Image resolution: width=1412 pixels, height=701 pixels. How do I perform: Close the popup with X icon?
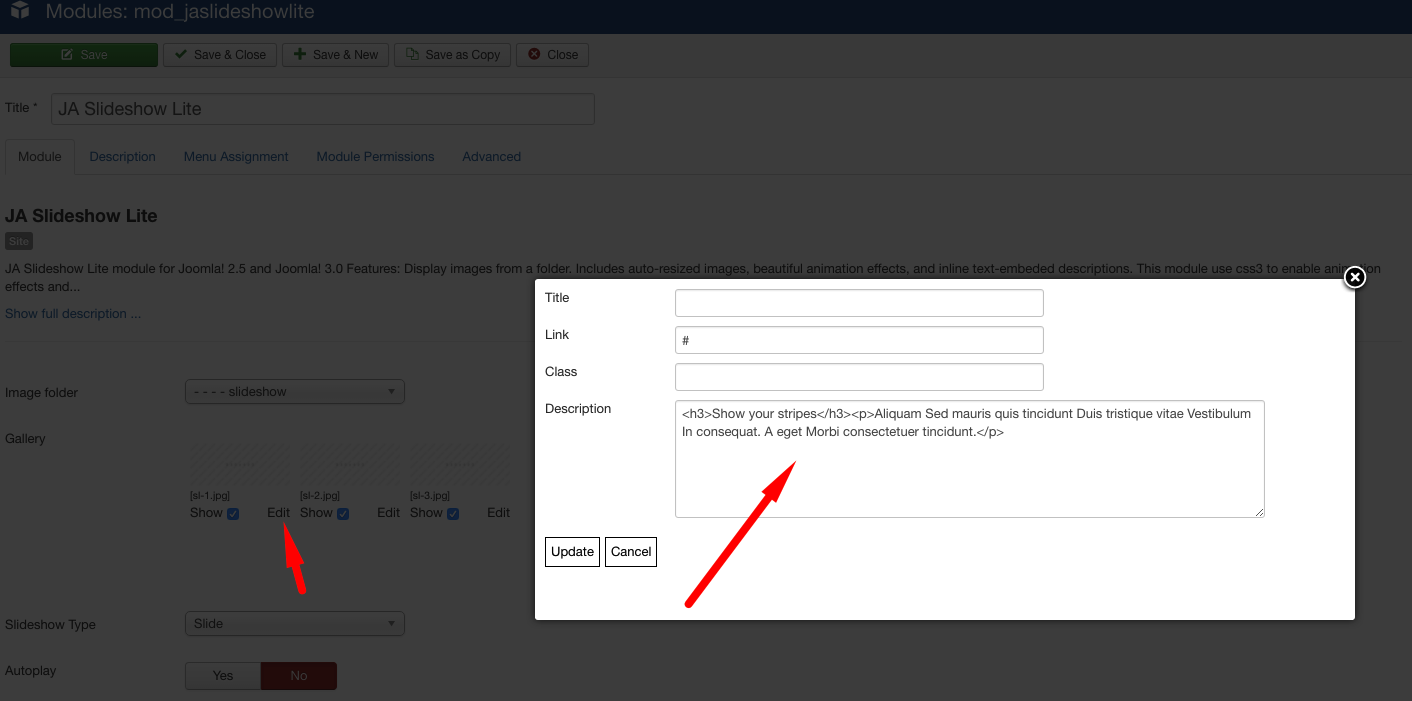1354,277
